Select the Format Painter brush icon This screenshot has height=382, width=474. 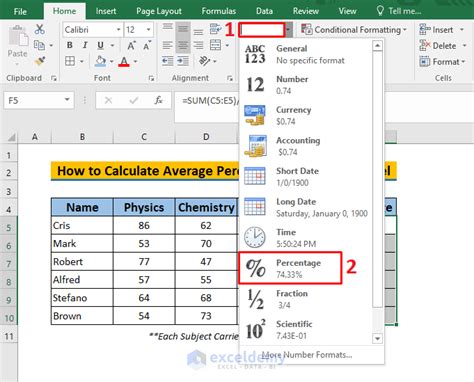click(40, 61)
